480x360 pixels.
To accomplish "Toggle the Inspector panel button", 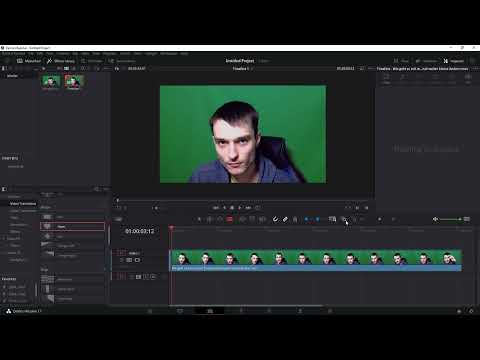I will (x=454, y=61).
